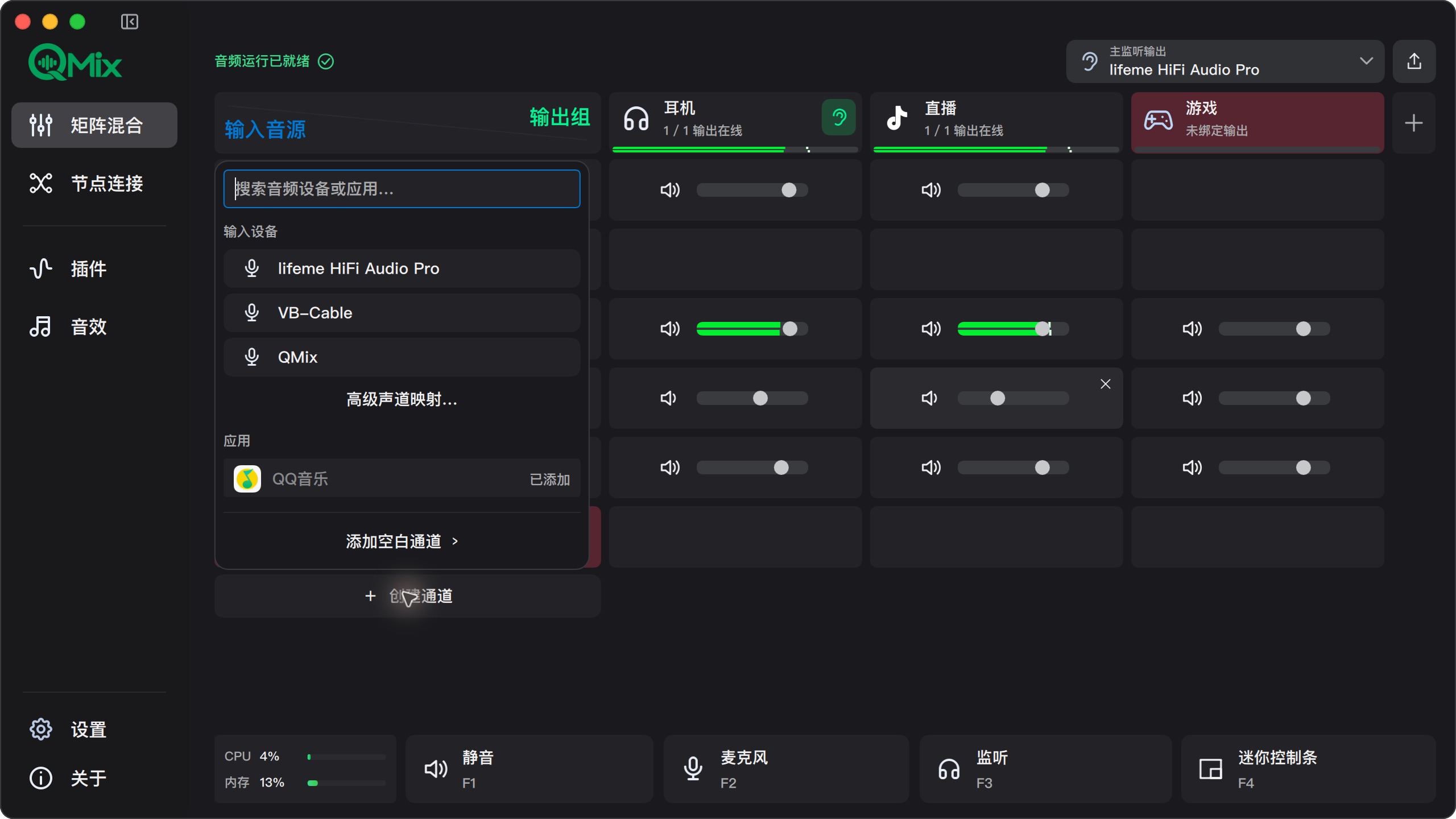Click the 输出组 header label
This screenshot has height=819, width=1456.
560,117
